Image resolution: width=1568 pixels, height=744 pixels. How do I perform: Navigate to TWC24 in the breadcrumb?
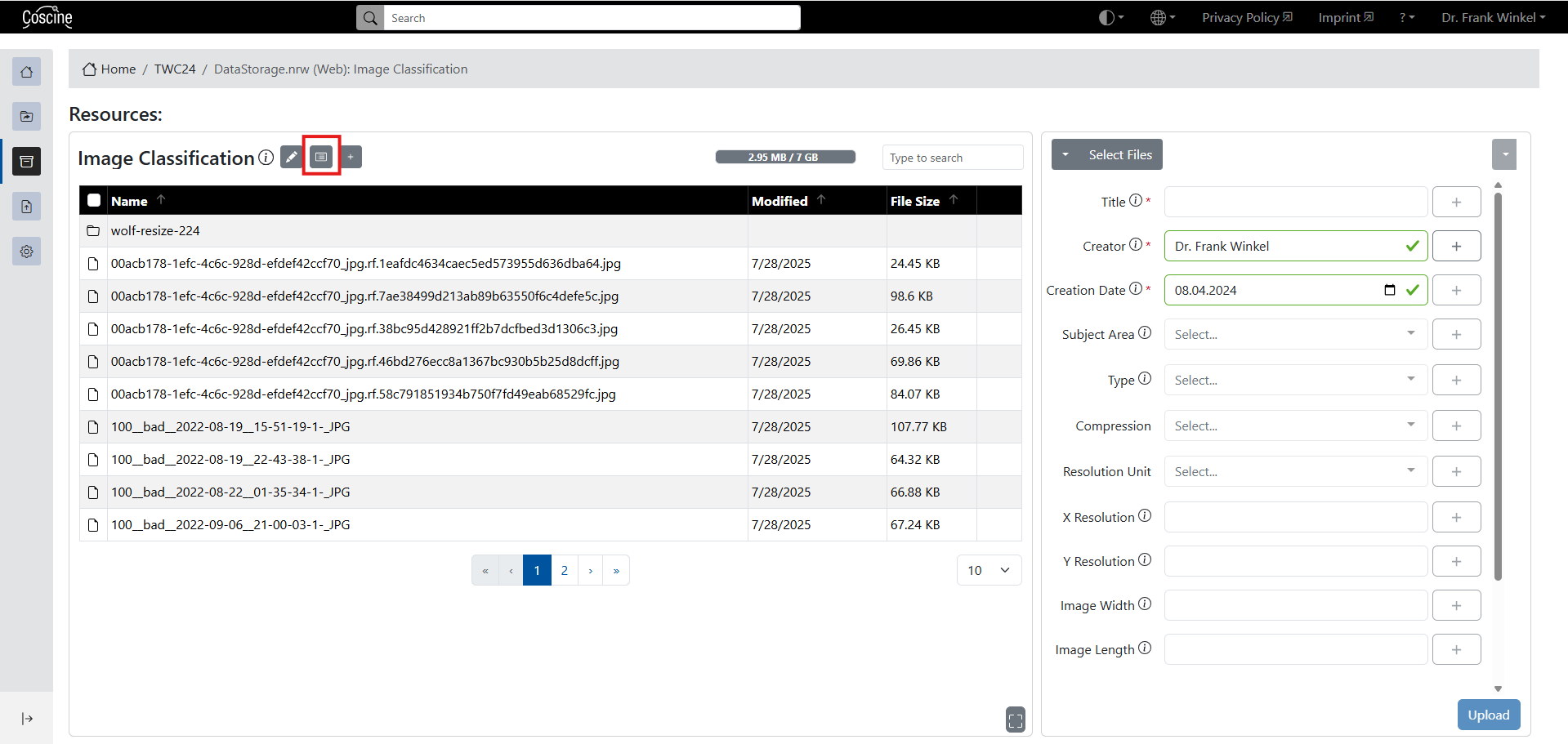coord(175,69)
